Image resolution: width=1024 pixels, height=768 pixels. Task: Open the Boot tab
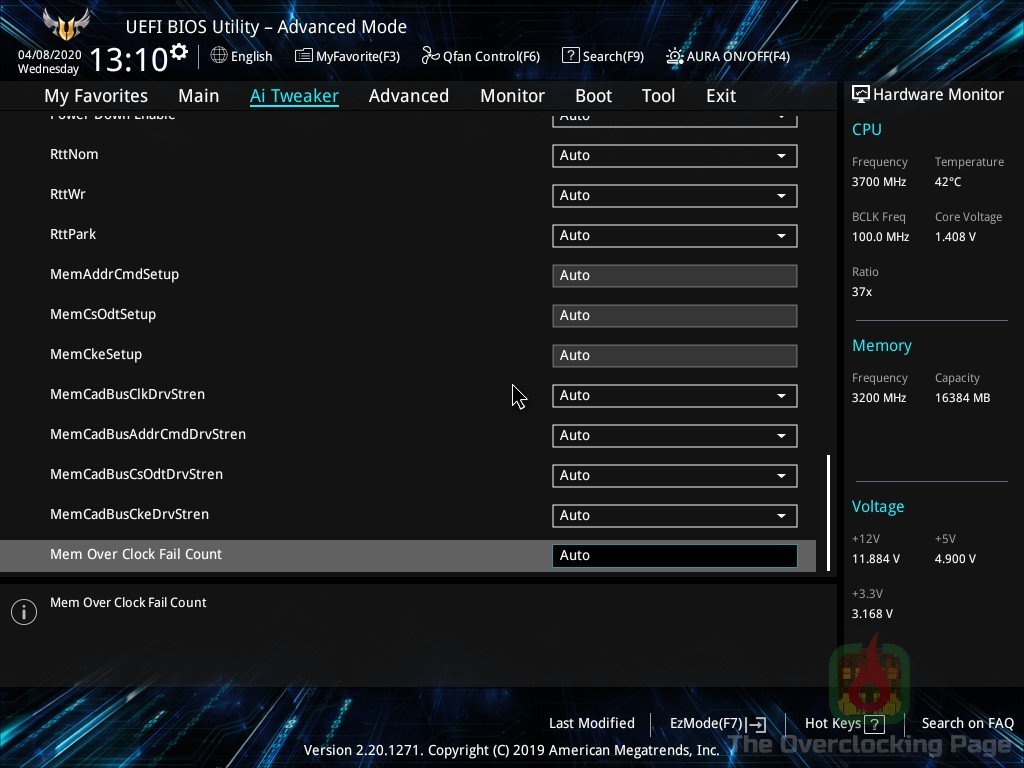tap(593, 96)
